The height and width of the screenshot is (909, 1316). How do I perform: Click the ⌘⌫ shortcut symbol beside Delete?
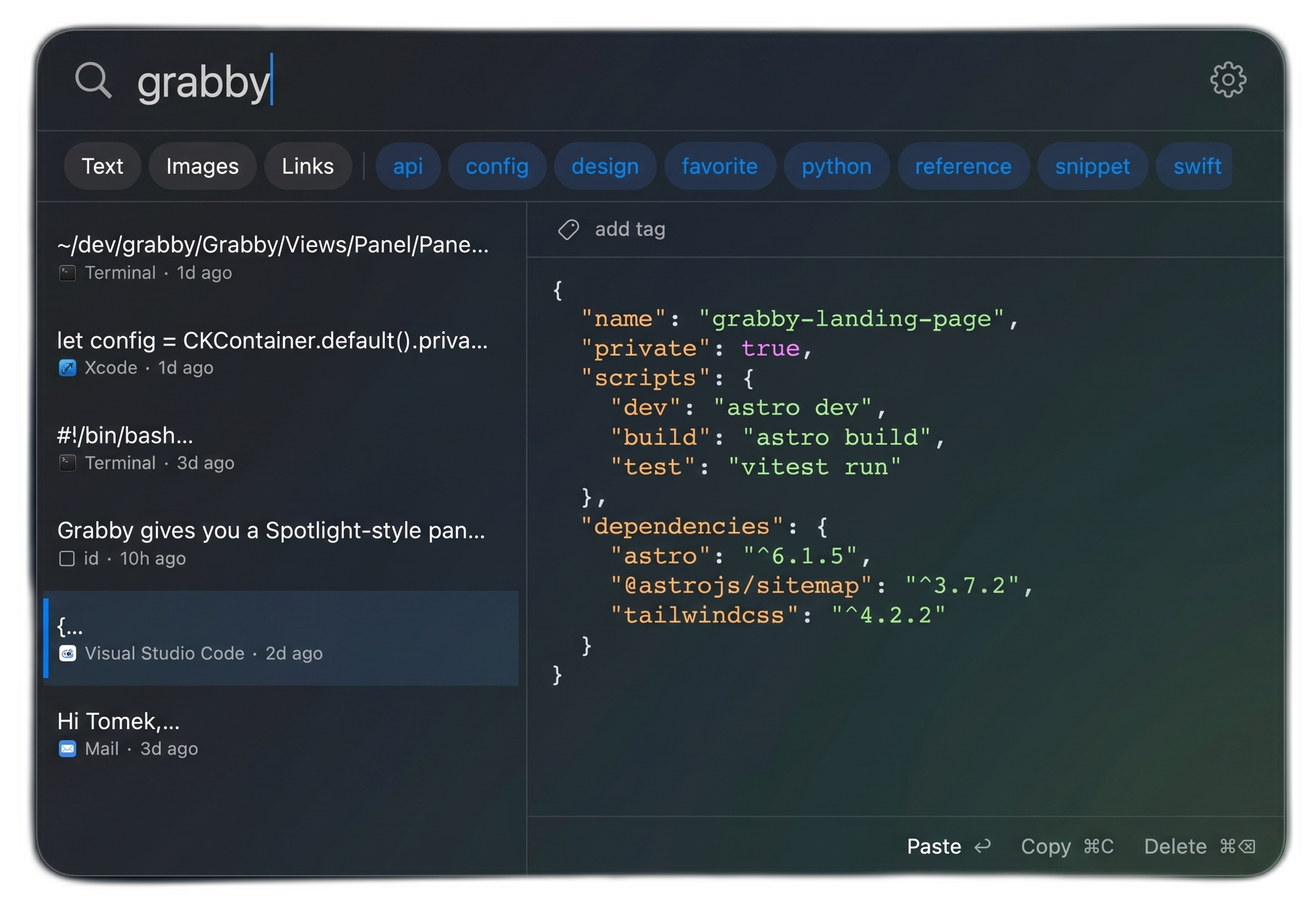(x=1238, y=847)
